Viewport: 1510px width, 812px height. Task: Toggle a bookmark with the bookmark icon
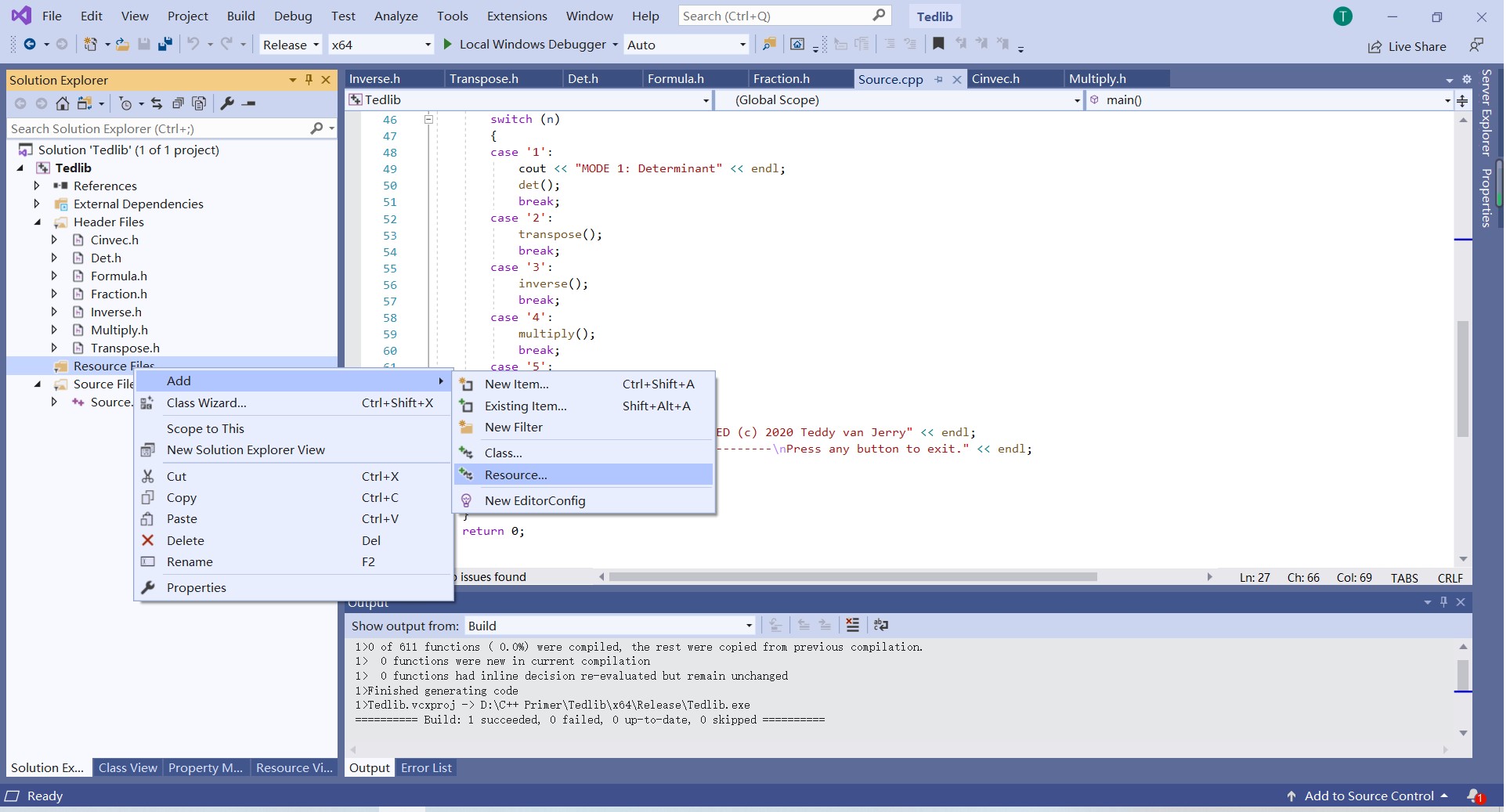(x=939, y=45)
